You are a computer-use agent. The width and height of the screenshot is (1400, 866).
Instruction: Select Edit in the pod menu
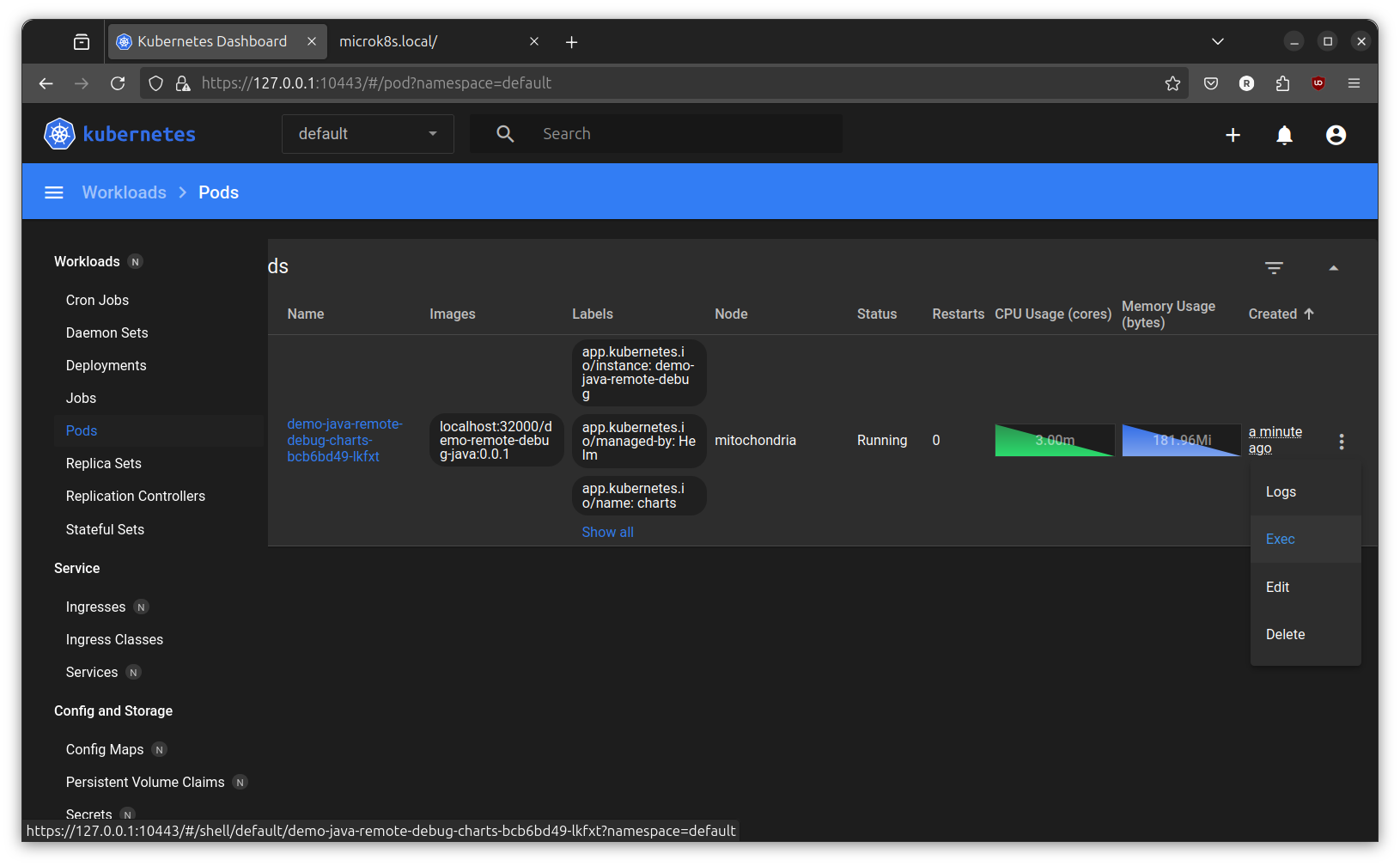coord(1306,588)
